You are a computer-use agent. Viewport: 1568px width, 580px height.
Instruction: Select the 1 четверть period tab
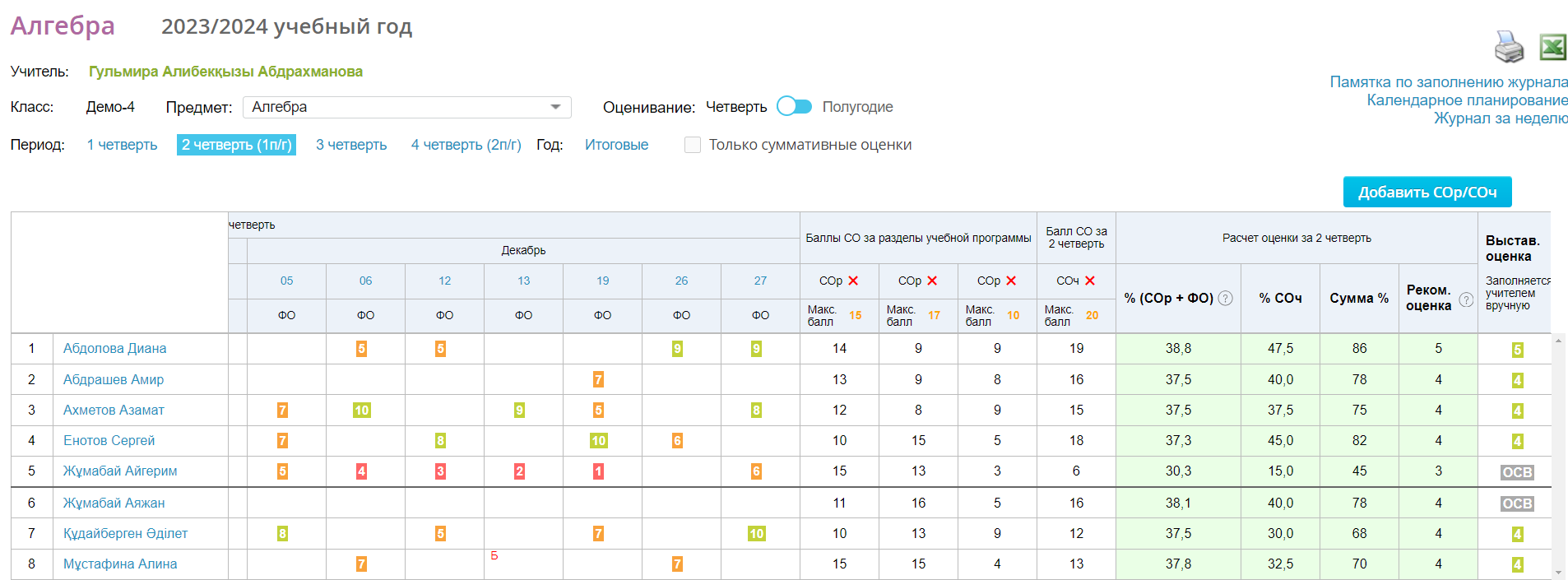(x=122, y=145)
